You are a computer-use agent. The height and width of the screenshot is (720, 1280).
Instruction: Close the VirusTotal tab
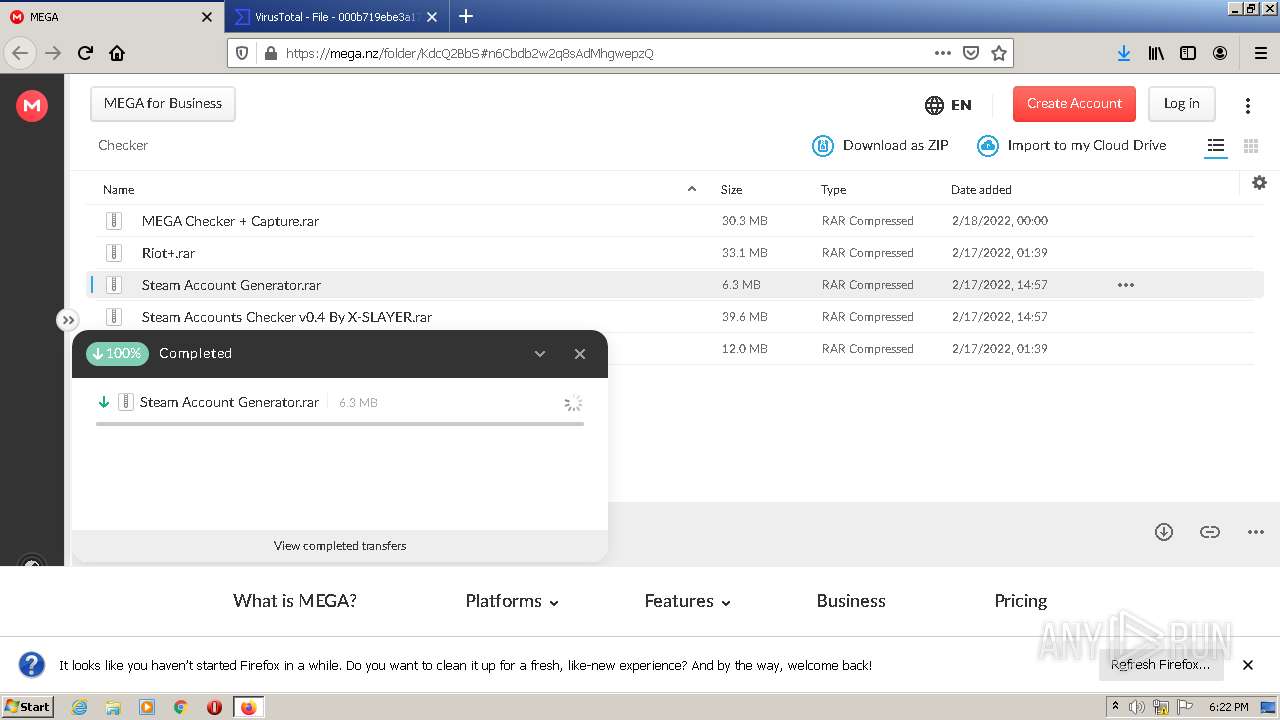pos(432,17)
